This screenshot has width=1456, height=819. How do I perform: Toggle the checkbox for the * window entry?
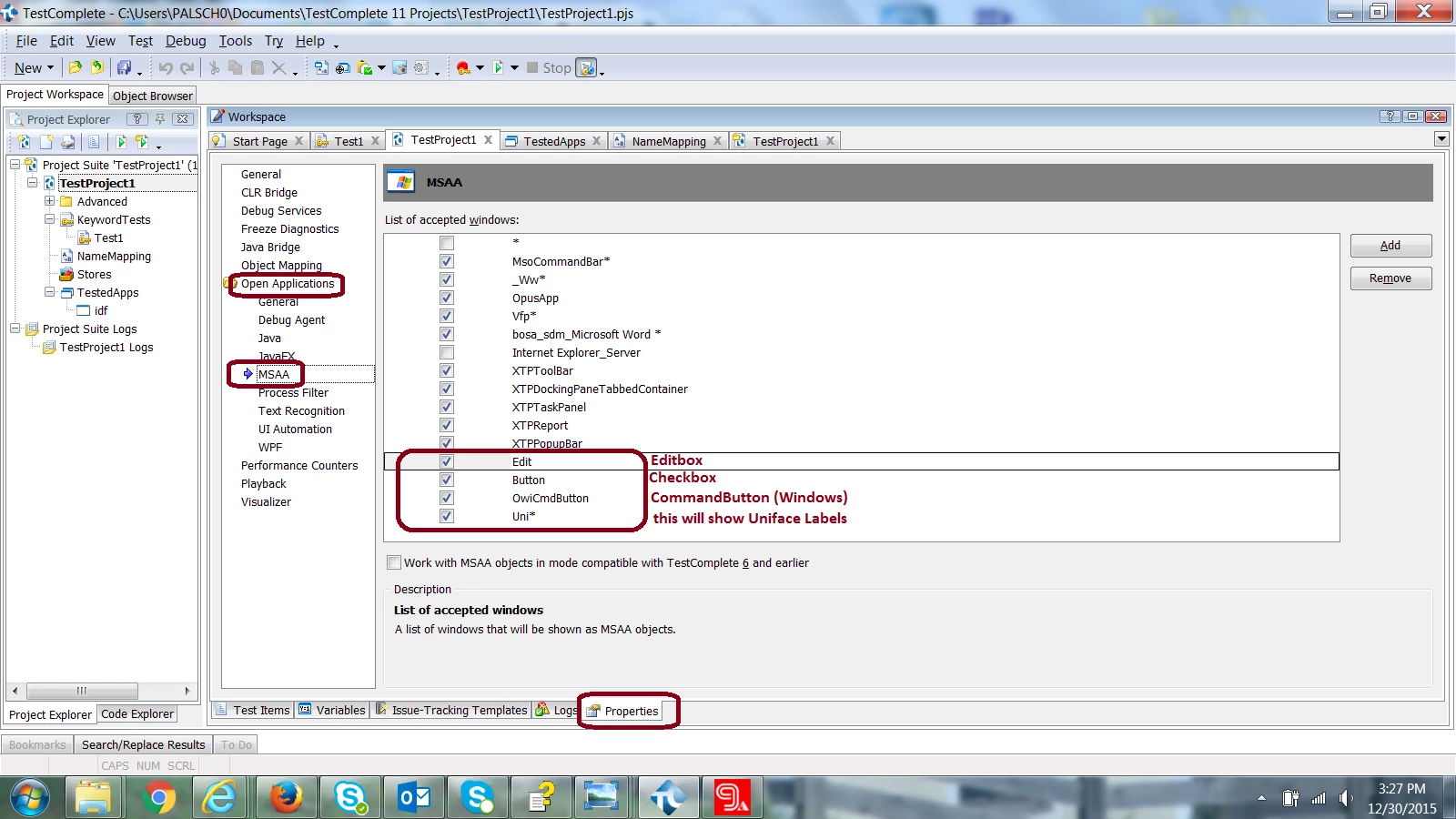[447, 243]
